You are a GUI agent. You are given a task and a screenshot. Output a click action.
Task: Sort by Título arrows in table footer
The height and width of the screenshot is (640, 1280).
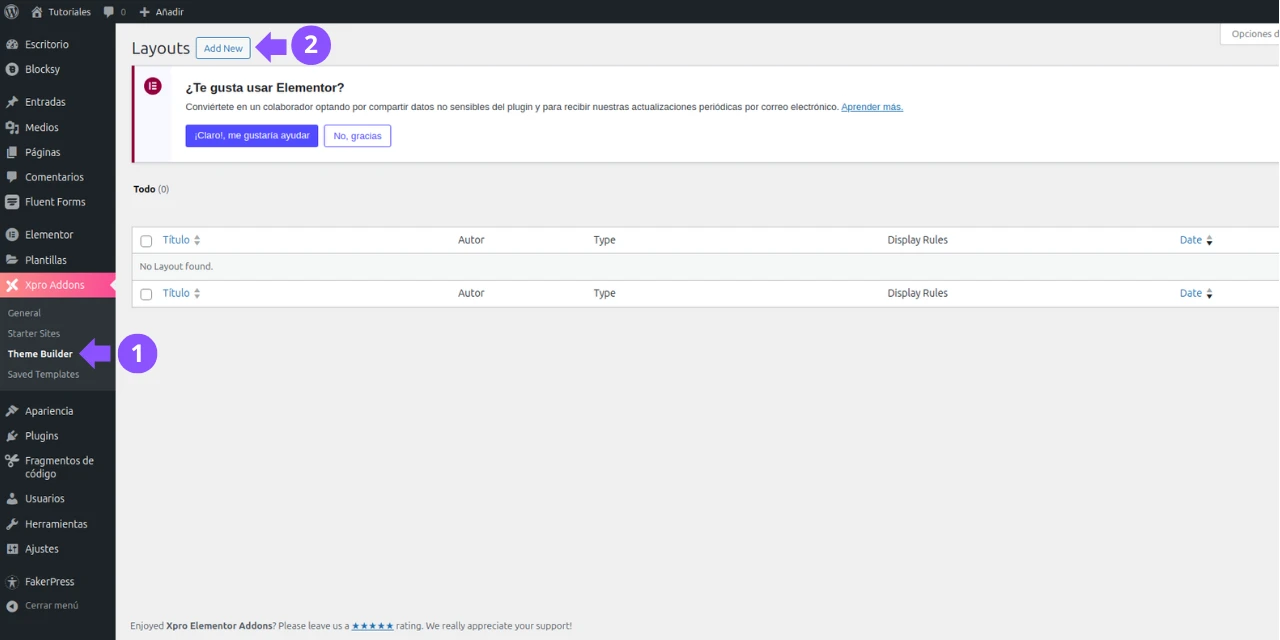(197, 293)
